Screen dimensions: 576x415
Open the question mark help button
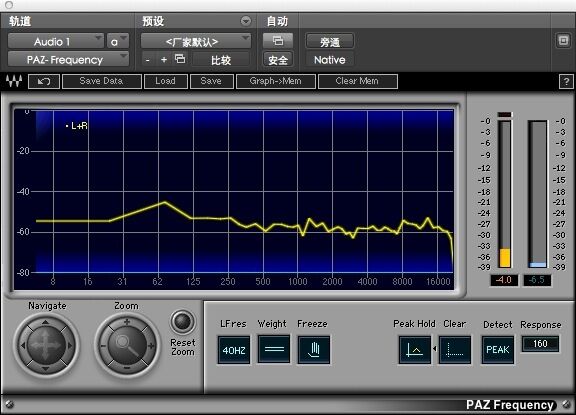[x=566, y=82]
